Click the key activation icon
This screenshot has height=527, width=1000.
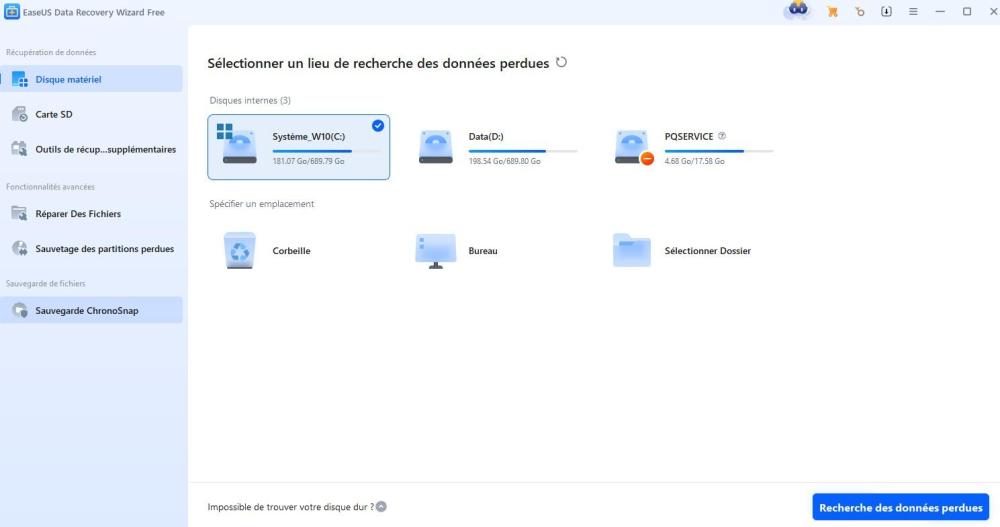[860, 11]
